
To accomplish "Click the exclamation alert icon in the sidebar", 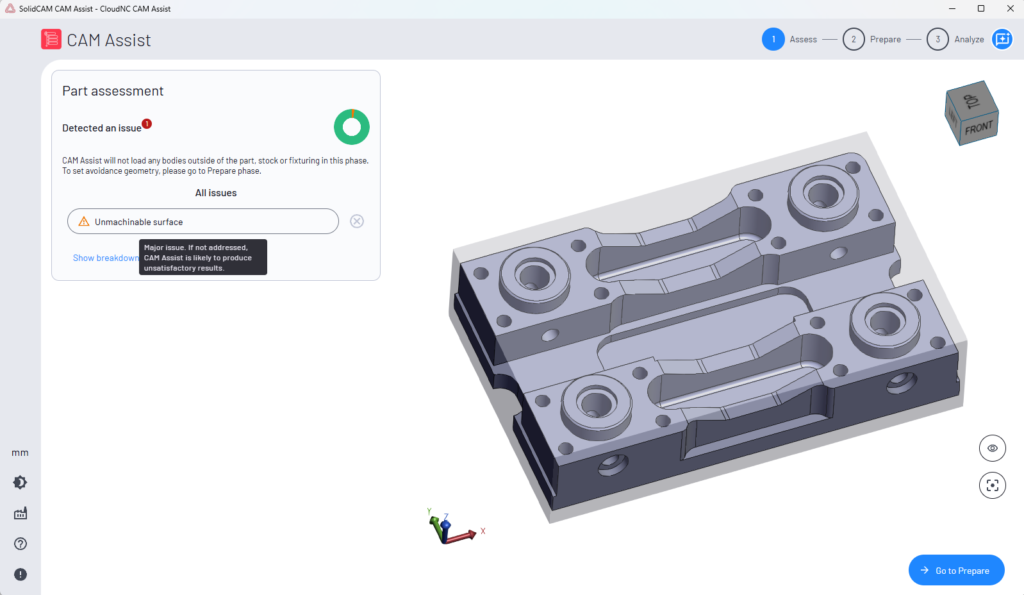I will (x=20, y=574).
